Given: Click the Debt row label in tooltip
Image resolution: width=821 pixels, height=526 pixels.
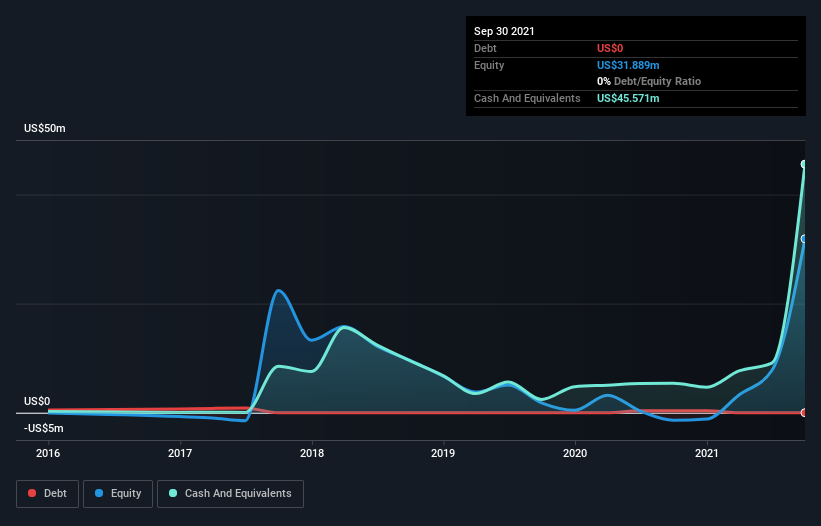Looking at the screenshot, I should (x=485, y=48).
